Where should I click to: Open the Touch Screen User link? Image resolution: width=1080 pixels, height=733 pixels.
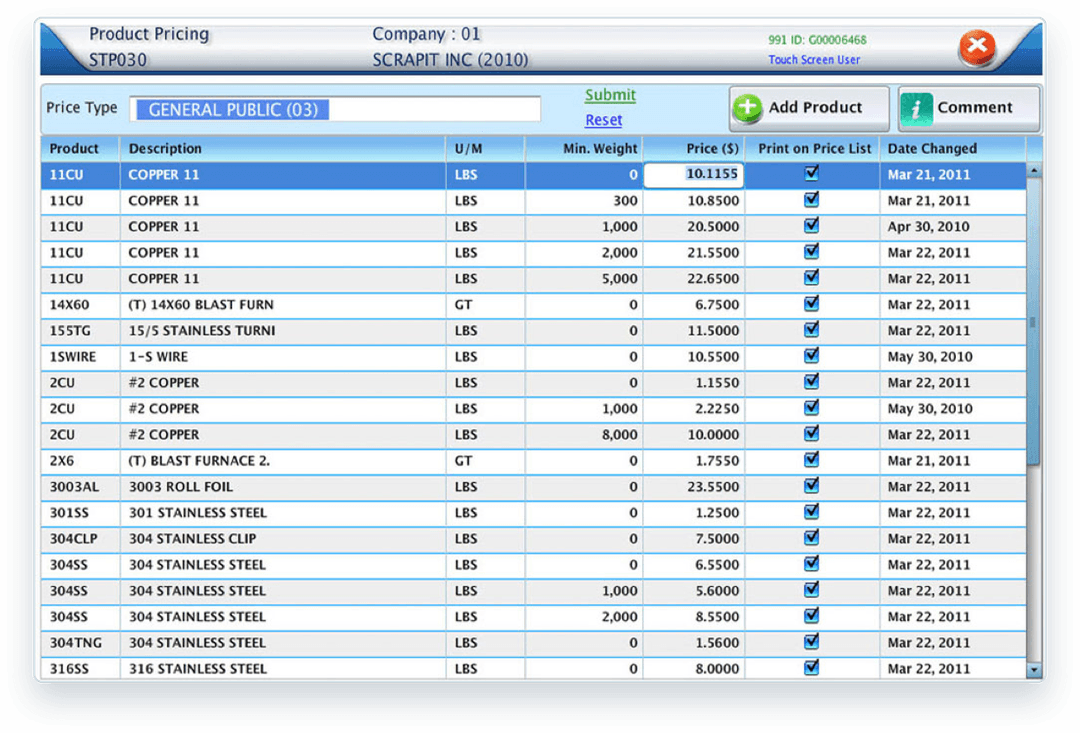point(815,60)
